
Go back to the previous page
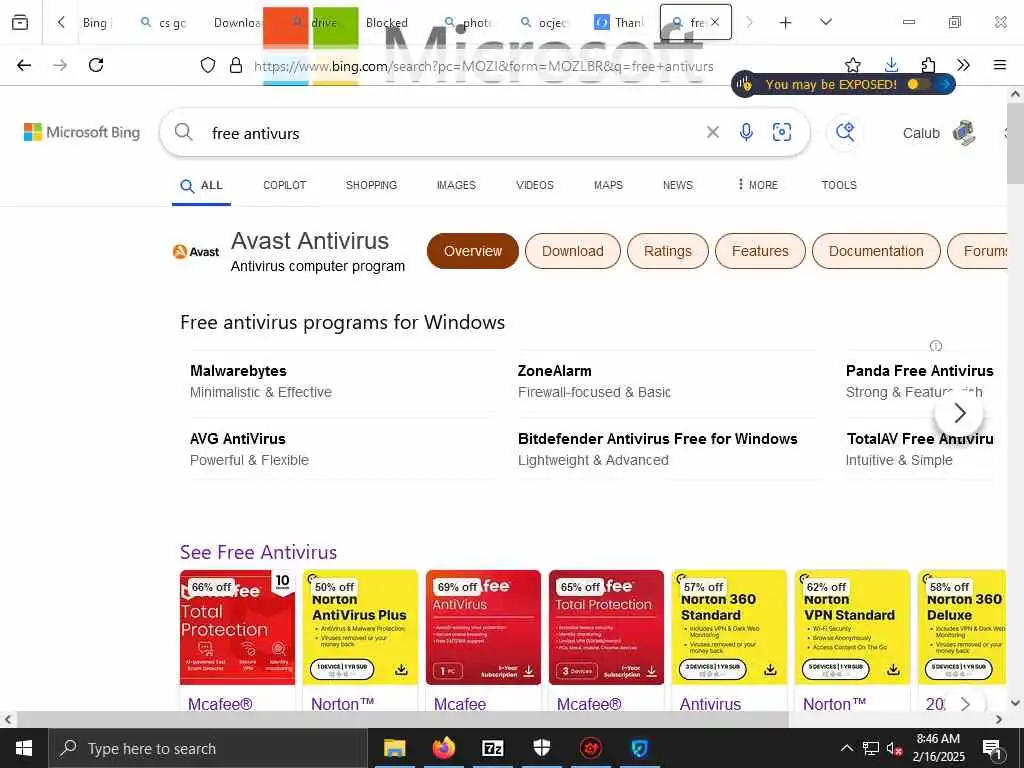coord(24,65)
